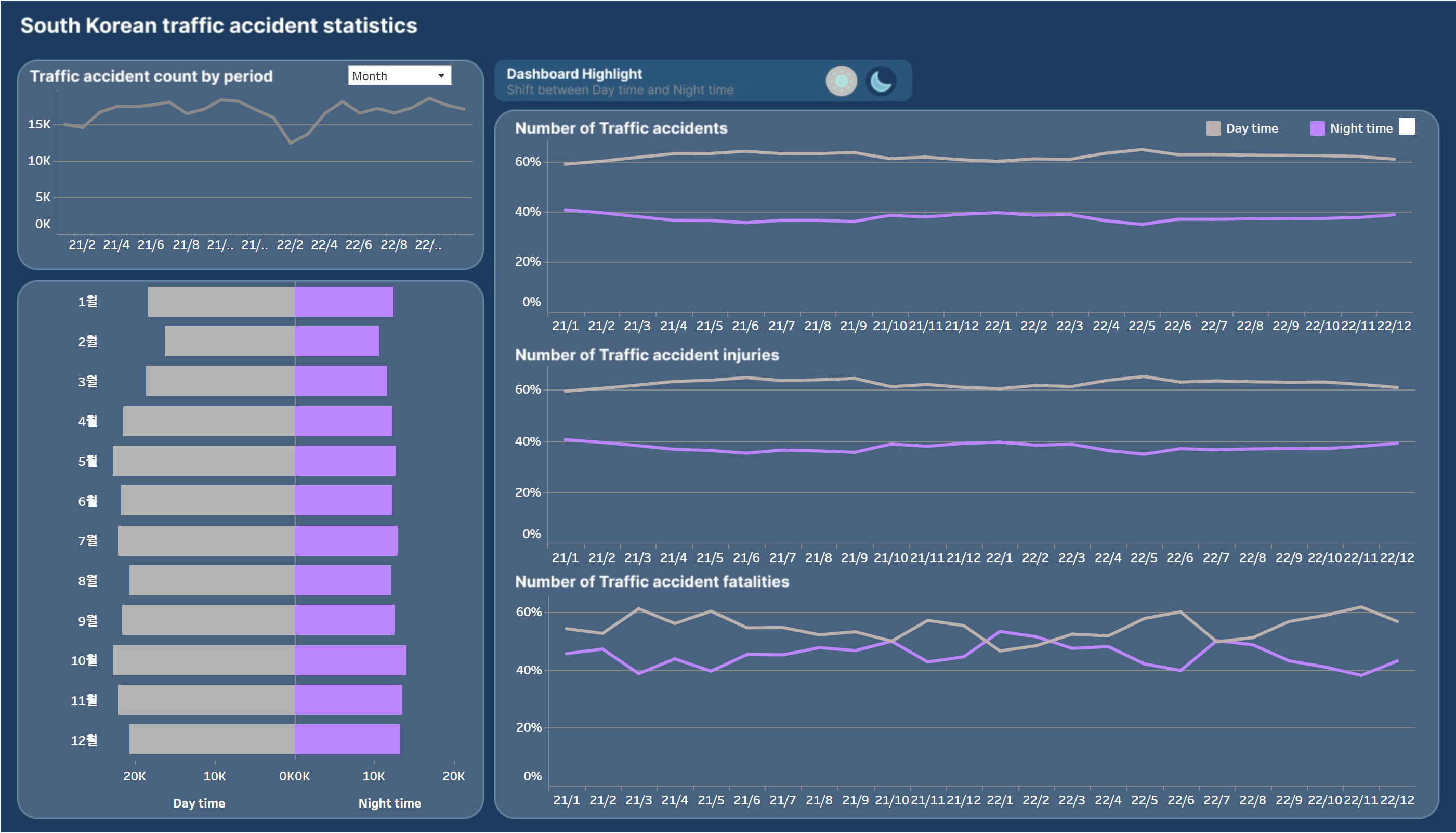
Task: Click the 22/1 axis label in fatalities chart
Action: [1000, 800]
